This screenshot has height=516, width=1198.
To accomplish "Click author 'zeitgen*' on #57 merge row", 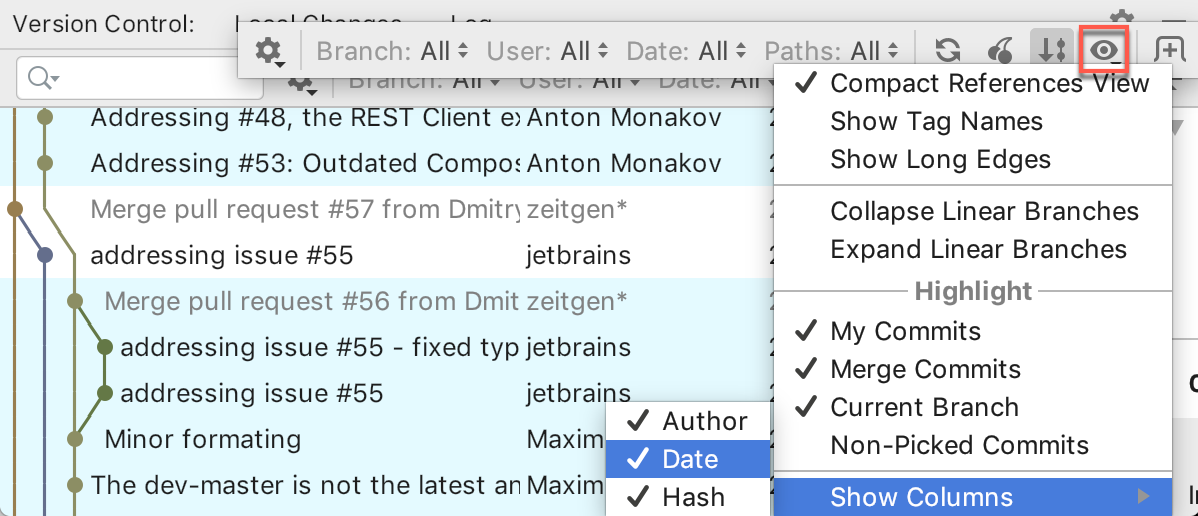I will [x=577, y=209].
